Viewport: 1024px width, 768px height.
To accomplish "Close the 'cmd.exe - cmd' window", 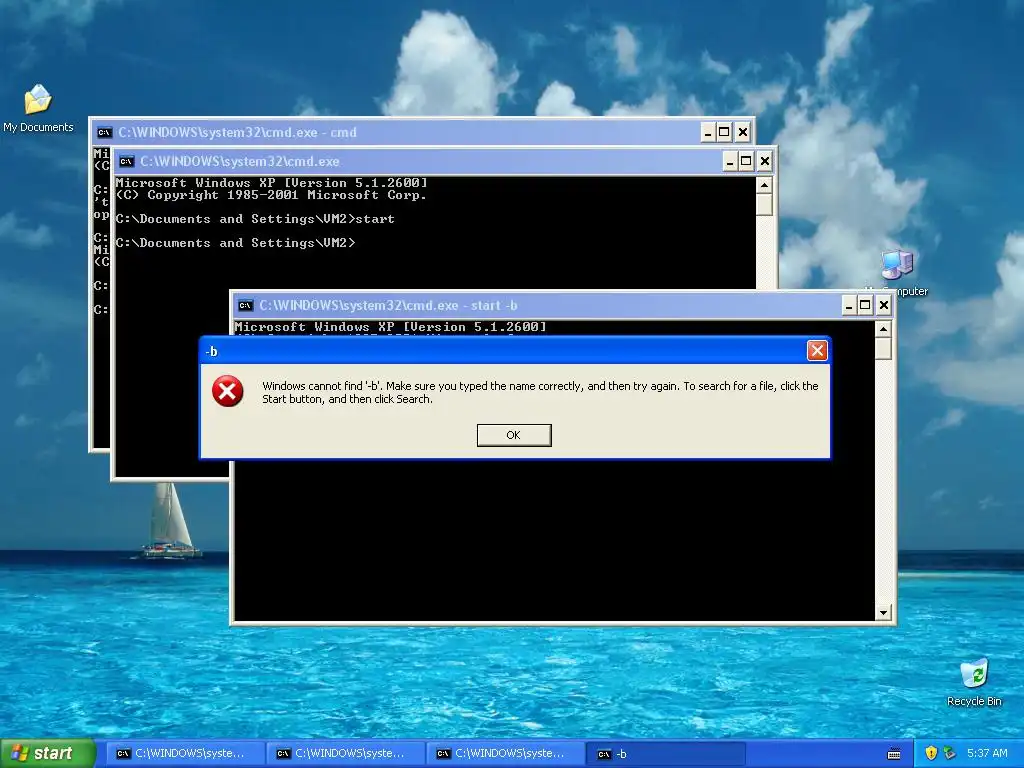I will [x=743, y=133].
